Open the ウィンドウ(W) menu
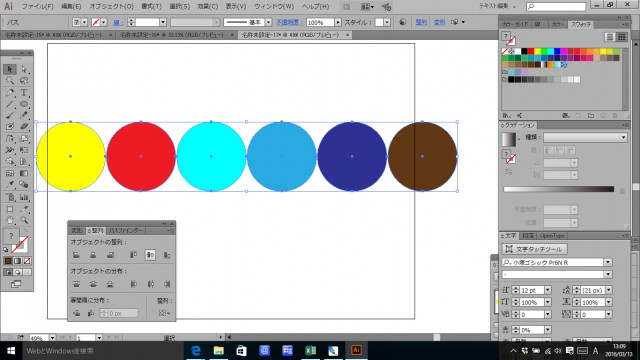640x360 pixels. tap(274, 7)
